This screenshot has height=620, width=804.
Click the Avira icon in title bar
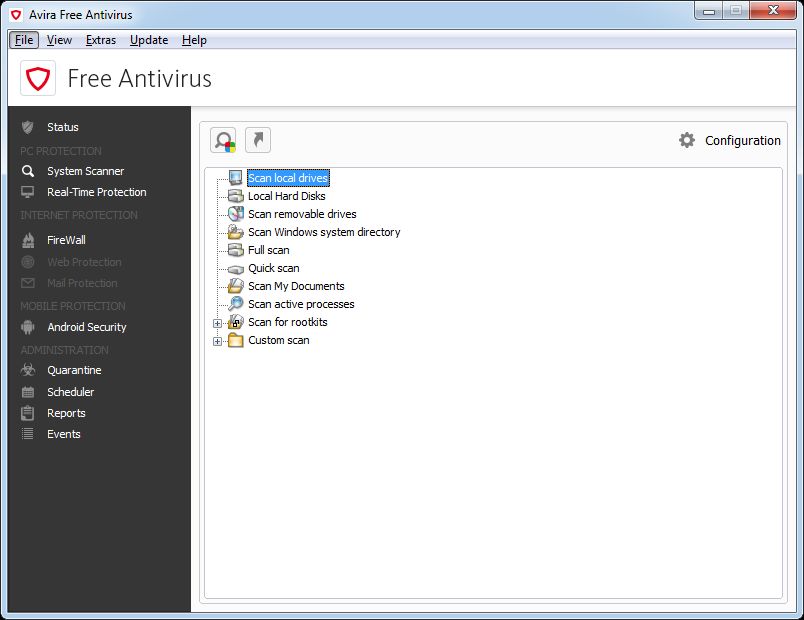(x=16, y=15)
